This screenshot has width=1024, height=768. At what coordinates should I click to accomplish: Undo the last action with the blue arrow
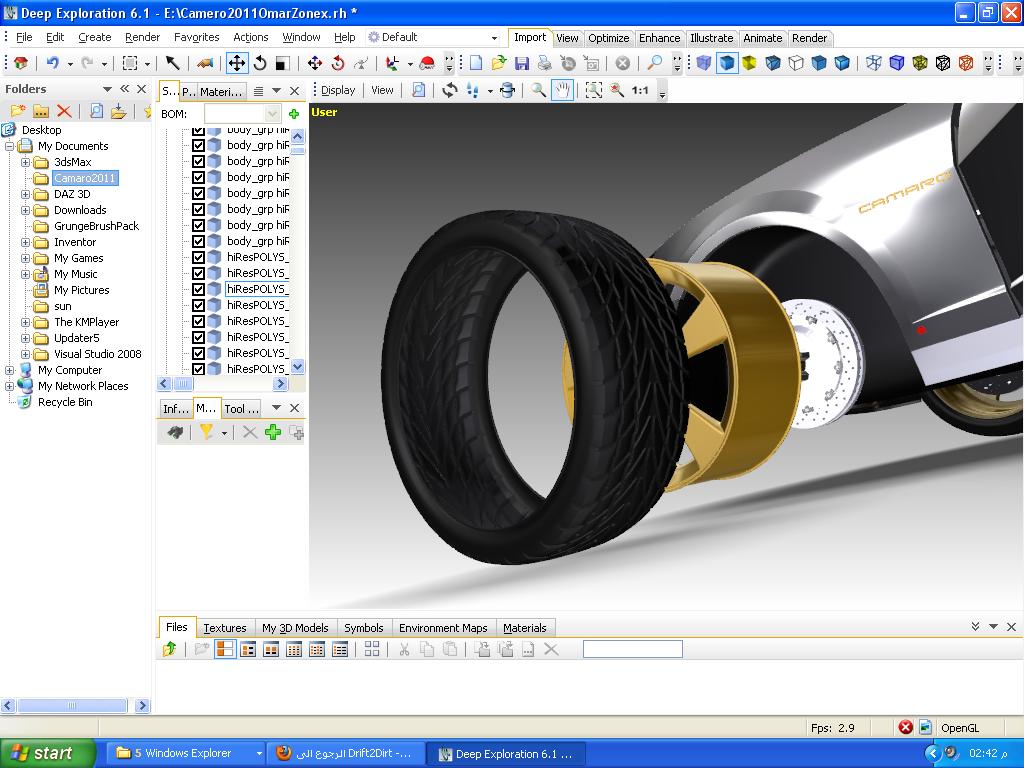pyautogui.click(x=52, y=63)
